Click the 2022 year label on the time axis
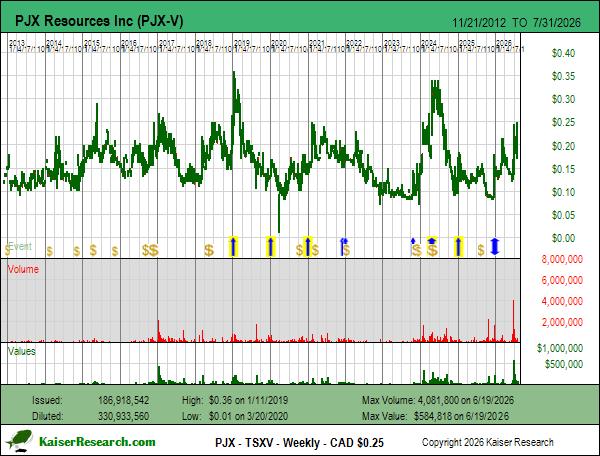The image size is (600, 456). 354,42
